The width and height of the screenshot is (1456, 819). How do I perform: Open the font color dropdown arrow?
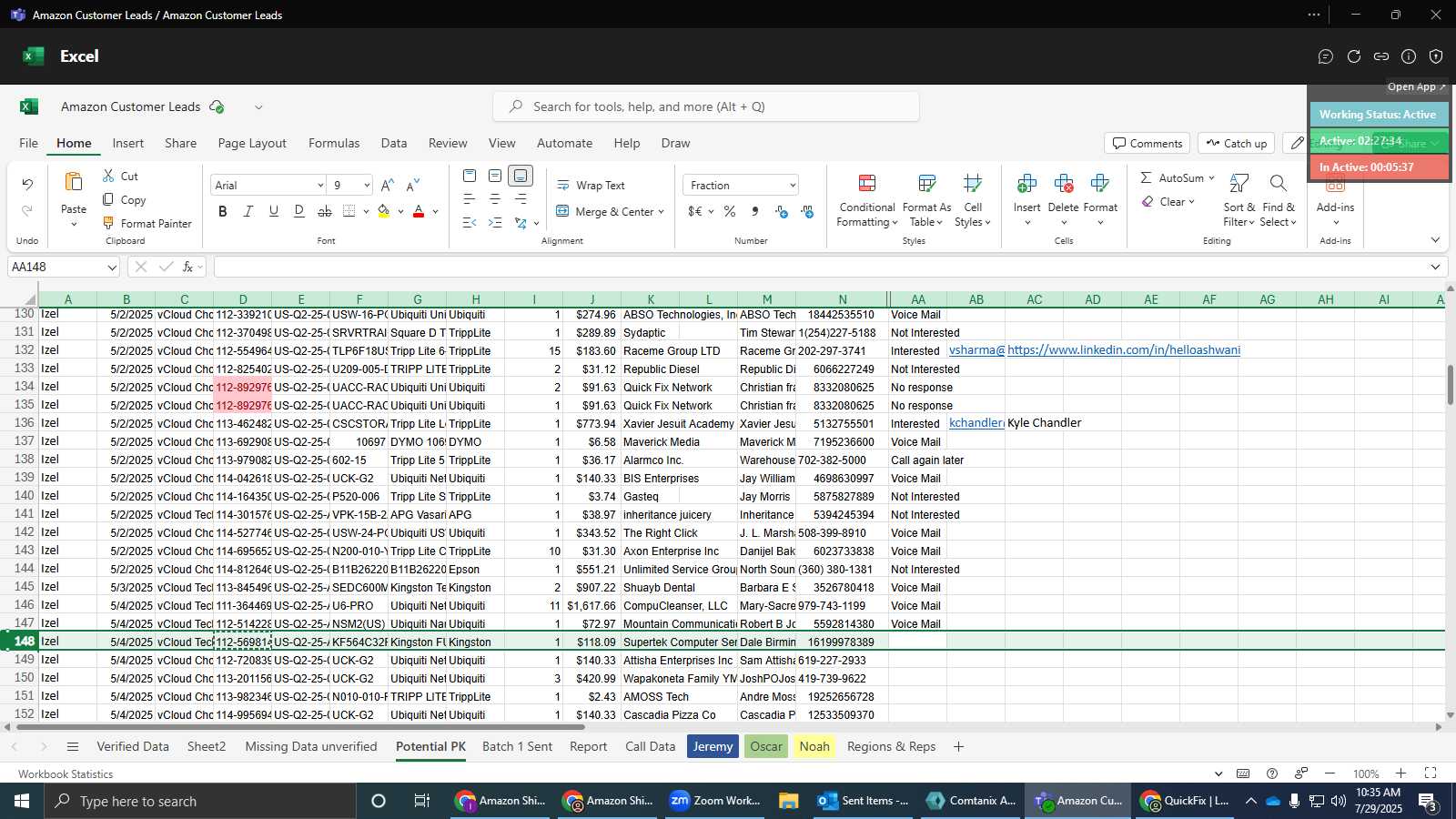tap(436, 211)
